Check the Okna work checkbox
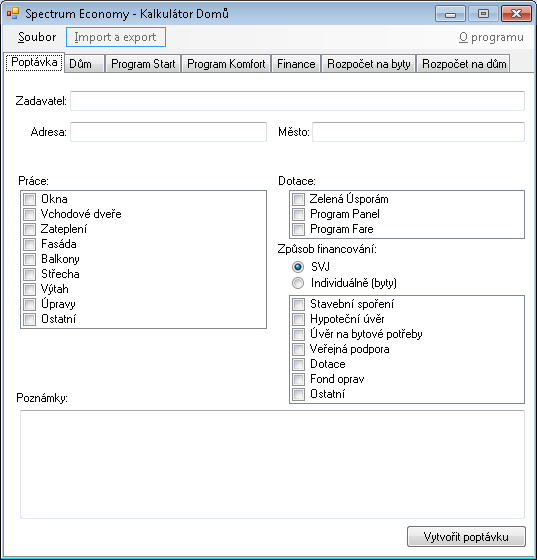Image resolution: width=537 pixels, height=560 pixels. coord(30,199)
